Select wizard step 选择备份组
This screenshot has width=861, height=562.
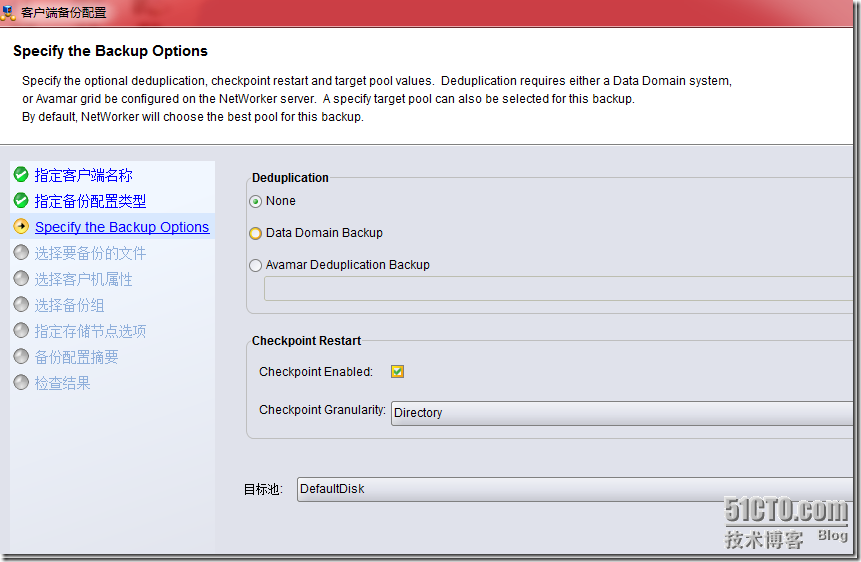pos(69,305)
